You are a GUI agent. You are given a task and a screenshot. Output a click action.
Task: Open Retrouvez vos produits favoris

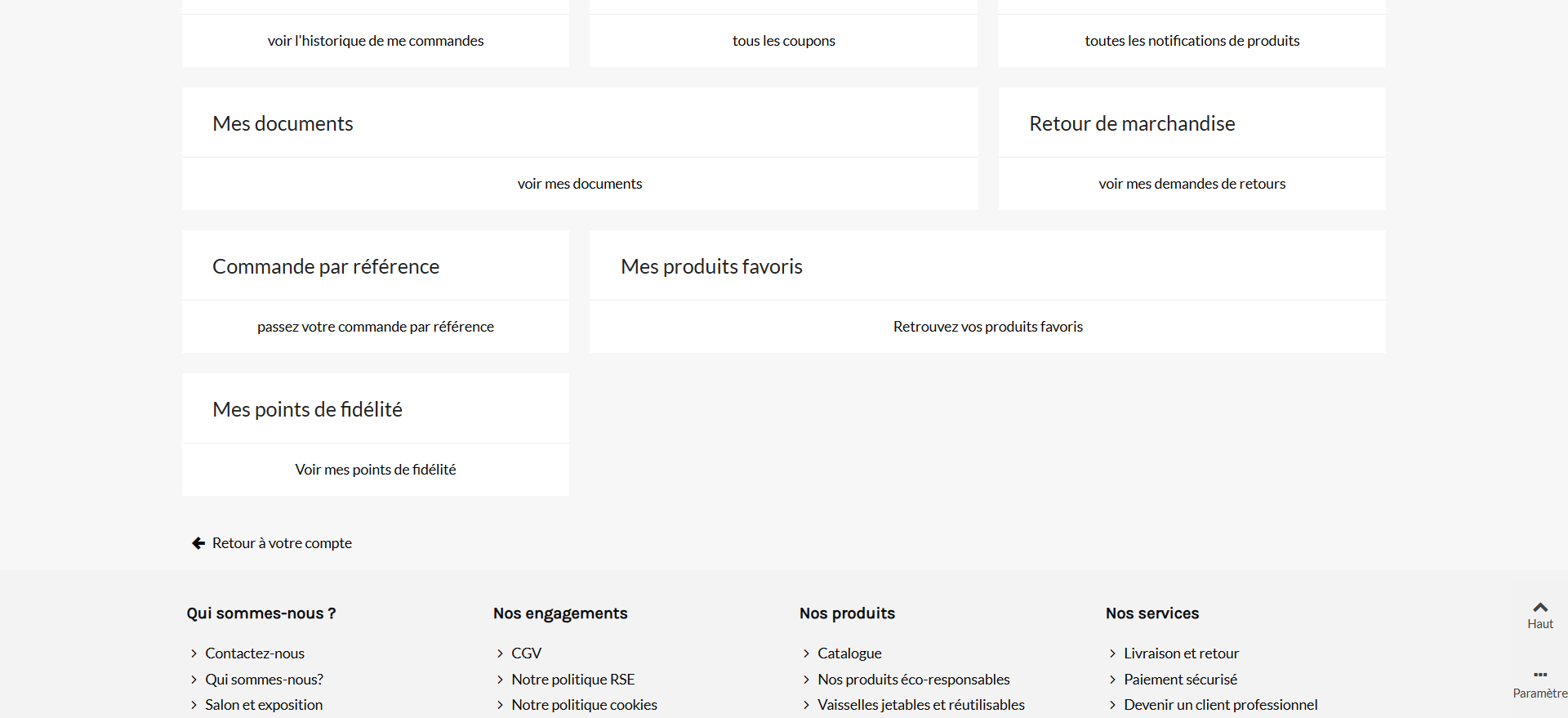[987, 327]
